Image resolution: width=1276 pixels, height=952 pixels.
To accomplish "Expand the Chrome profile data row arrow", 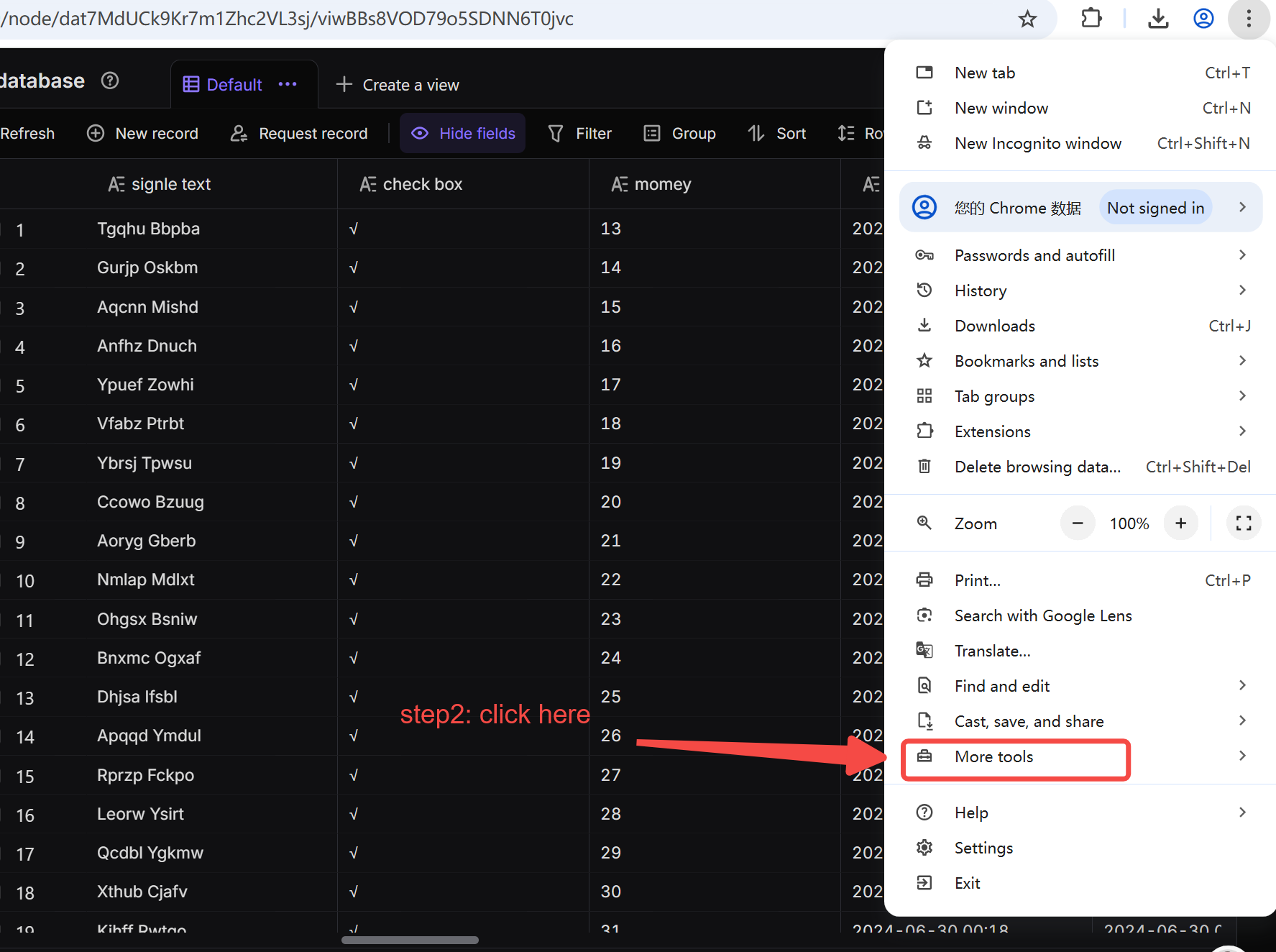I will pos(1242,207).
